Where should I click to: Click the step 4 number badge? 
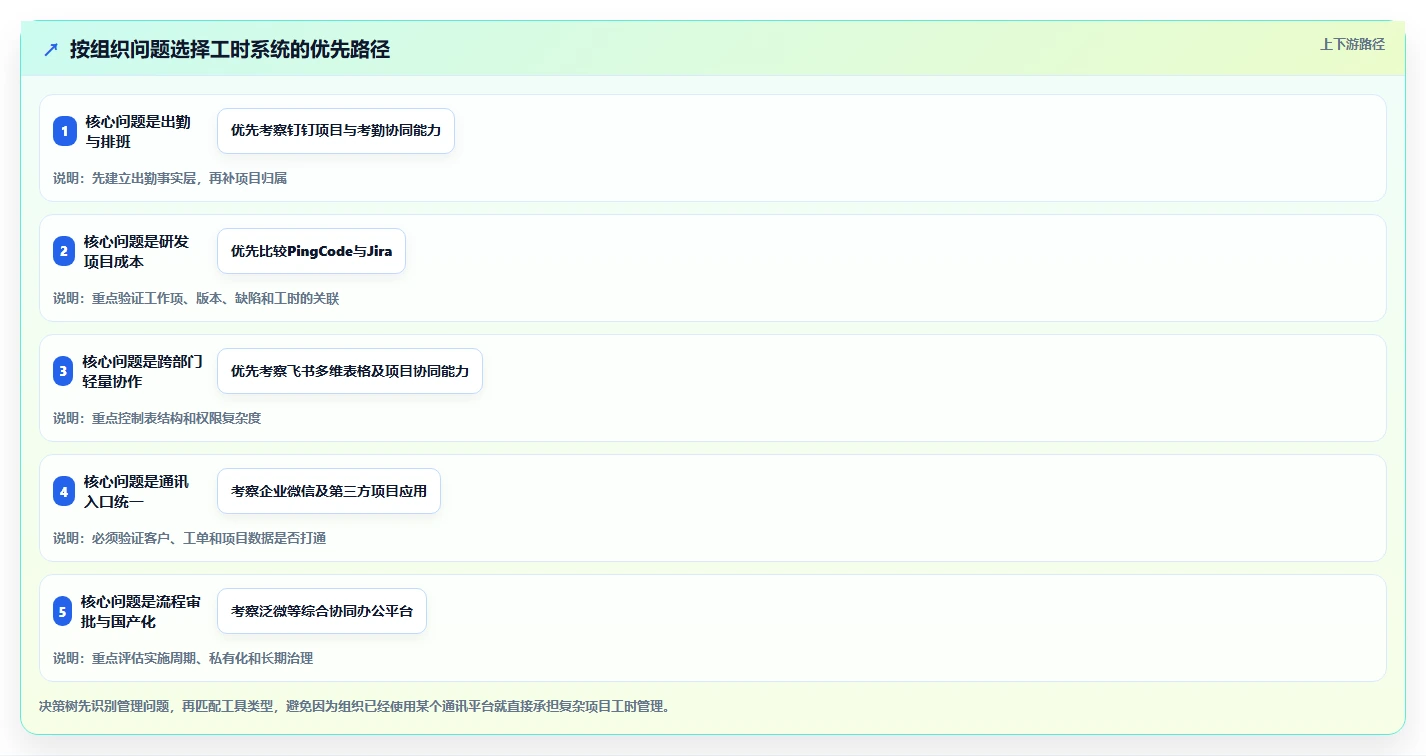coord(64,491)
